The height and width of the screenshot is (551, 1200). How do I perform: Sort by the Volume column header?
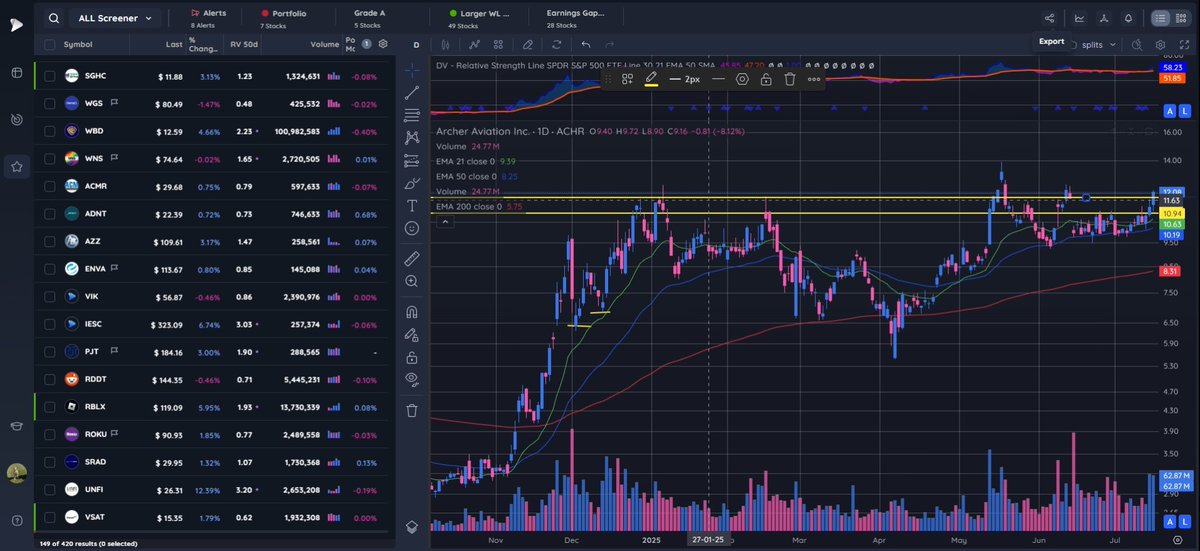click(x=324, y=45)
